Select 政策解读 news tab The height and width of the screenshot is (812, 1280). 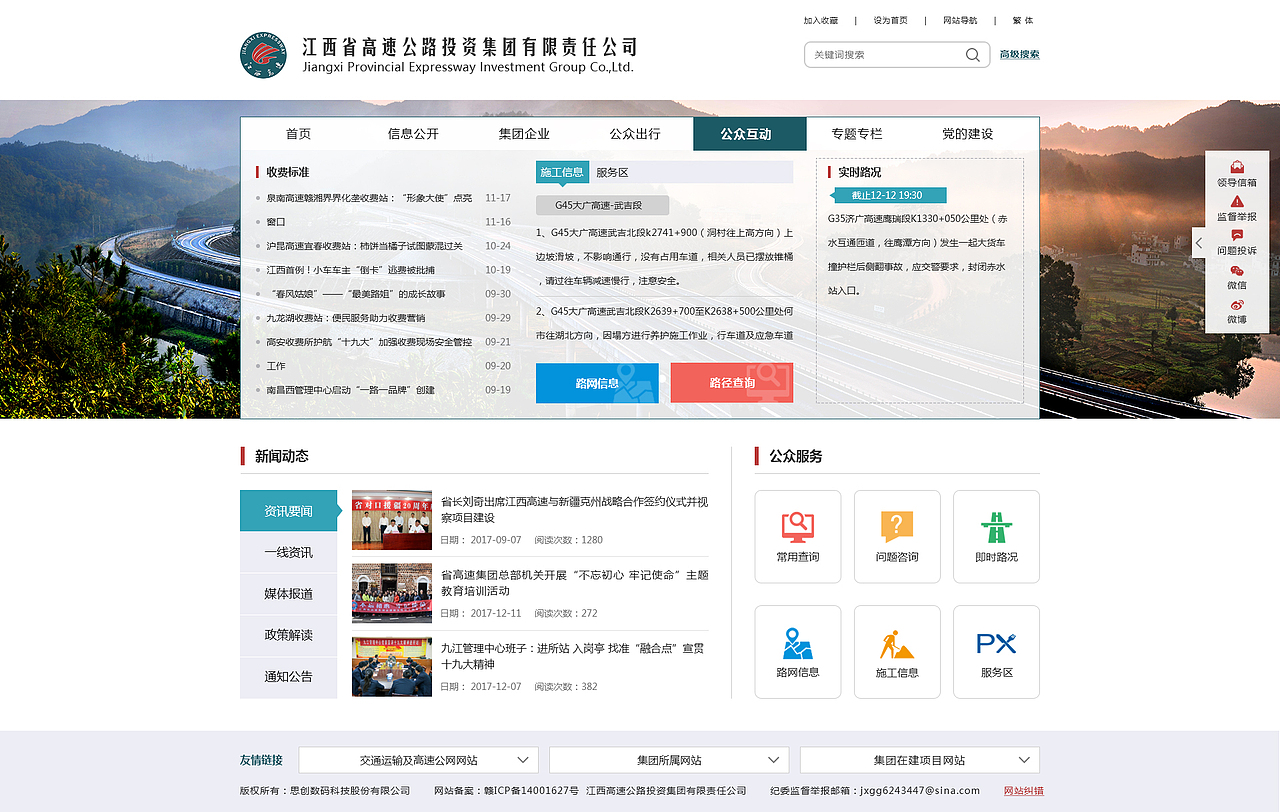288,635
